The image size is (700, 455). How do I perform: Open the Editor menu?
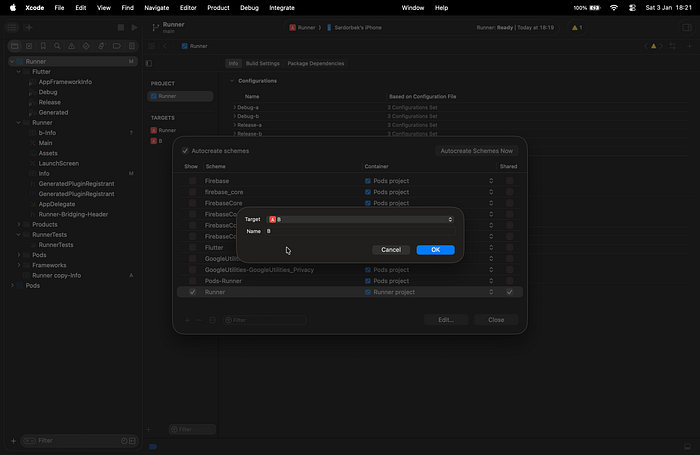[x=188, y=8]
